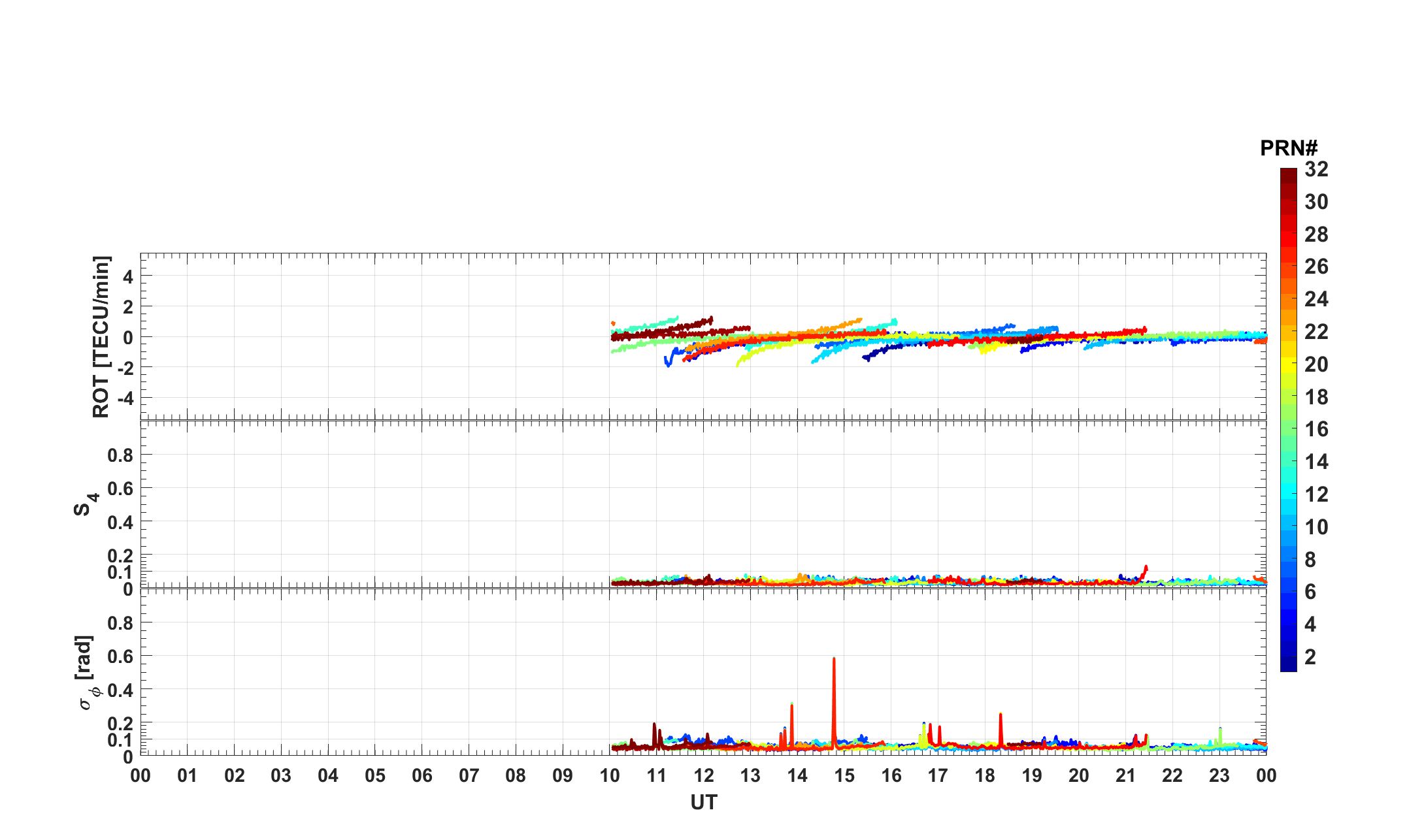Click x-axis hour tick label 15

point(844,776)
